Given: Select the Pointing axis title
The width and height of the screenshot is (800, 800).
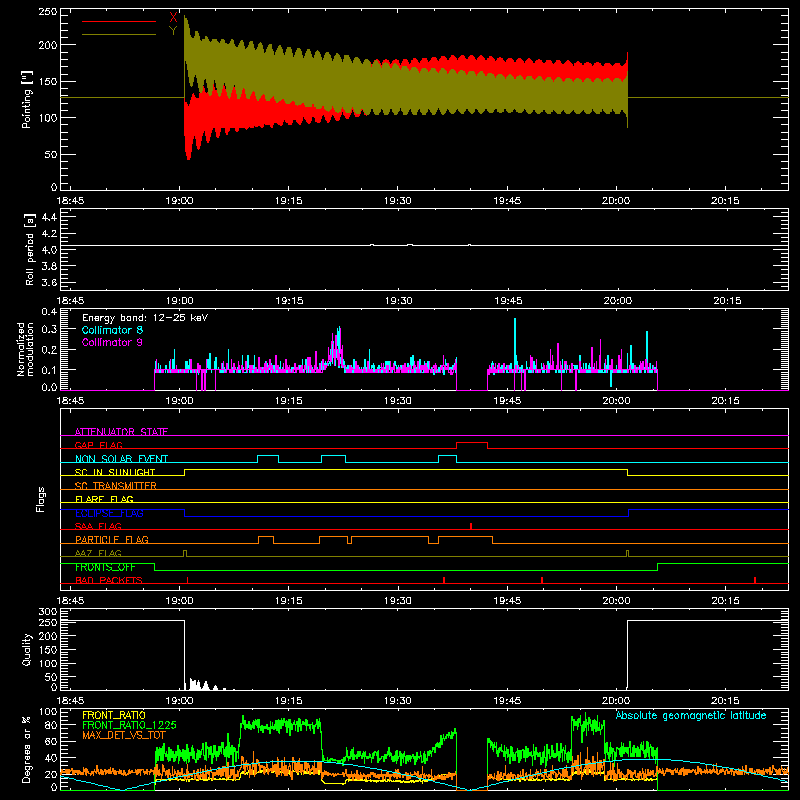Looking at the screenshot, I should pos(27,100).
